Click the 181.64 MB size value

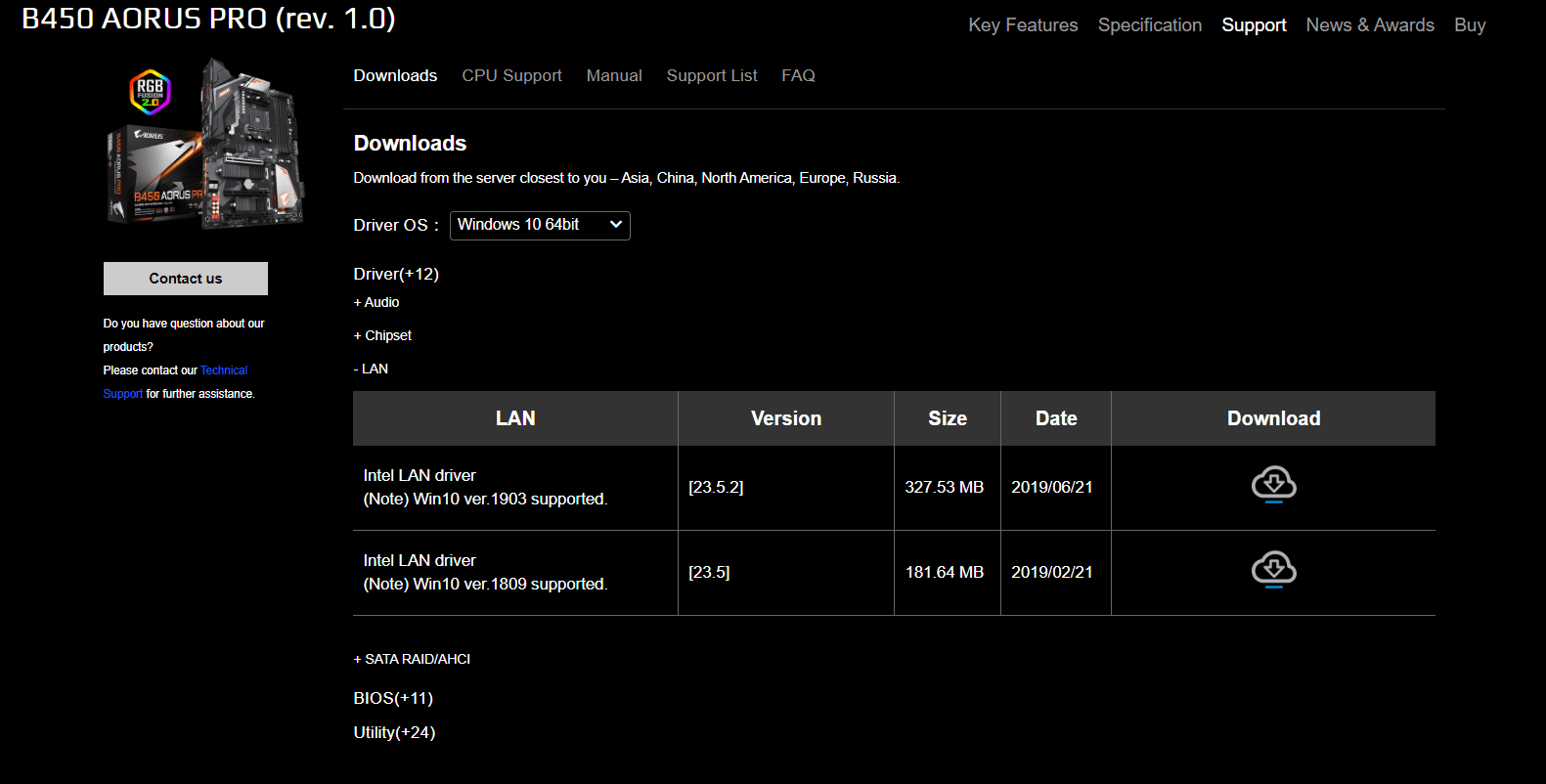coord(945,572)
